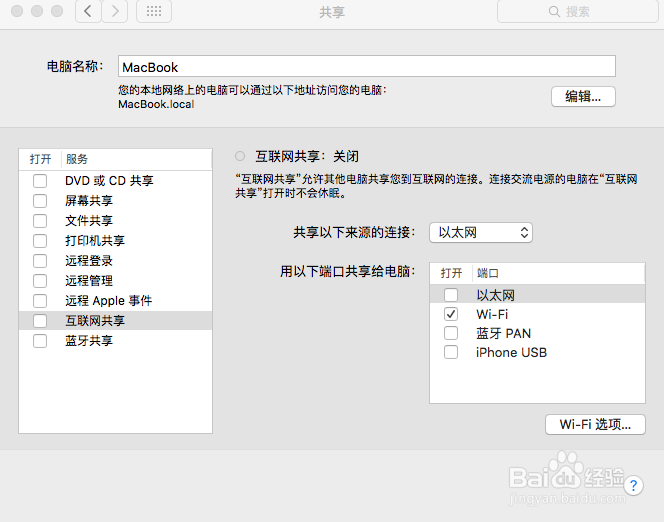Screen dimensions: 664x522
Task: Select 远程管理 service row
Action: (x=115, y=281)
